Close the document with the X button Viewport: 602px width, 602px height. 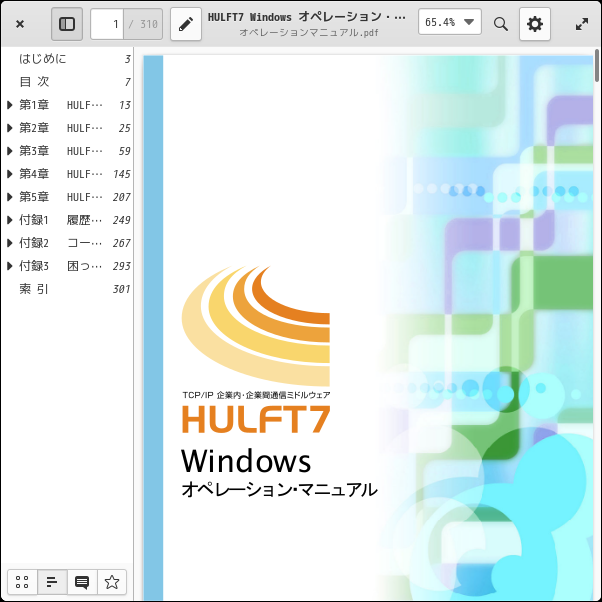[20, 24]
